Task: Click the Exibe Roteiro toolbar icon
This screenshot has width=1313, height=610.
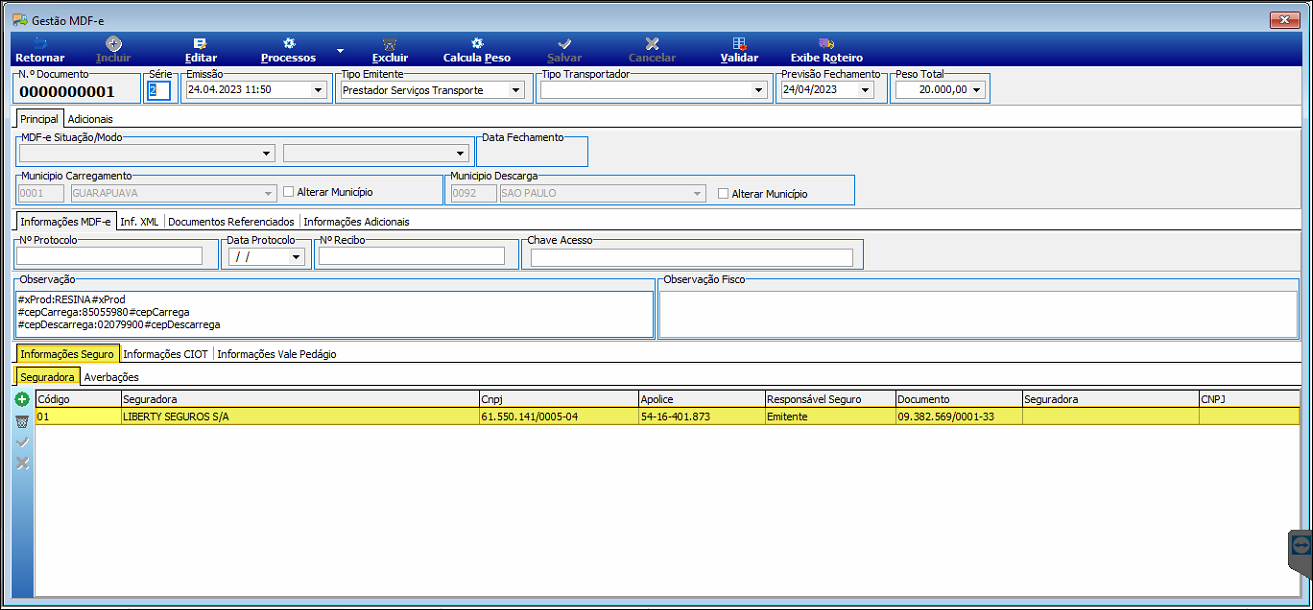Action: point(826,44)
